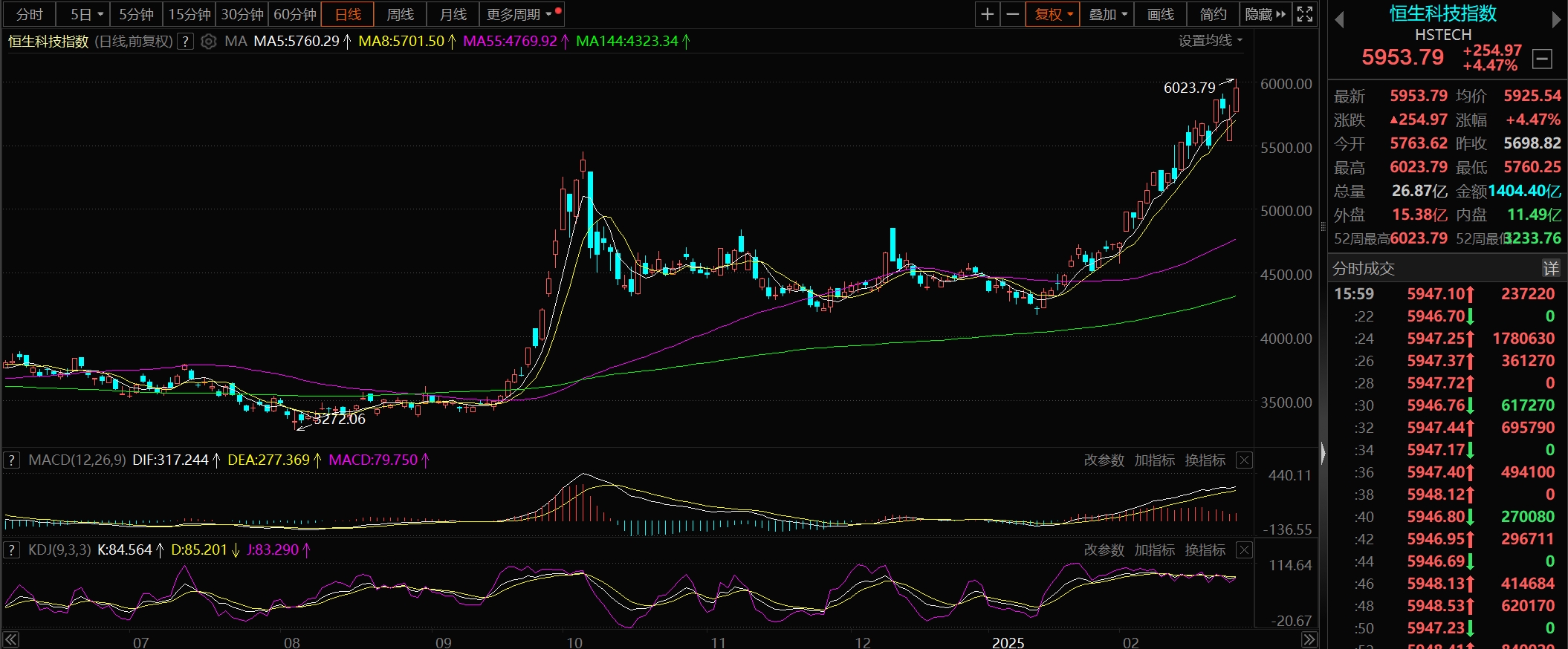
Task: Click :46 trade row 5948.13
Action: pyautogui.click(x=1436, y=584)
